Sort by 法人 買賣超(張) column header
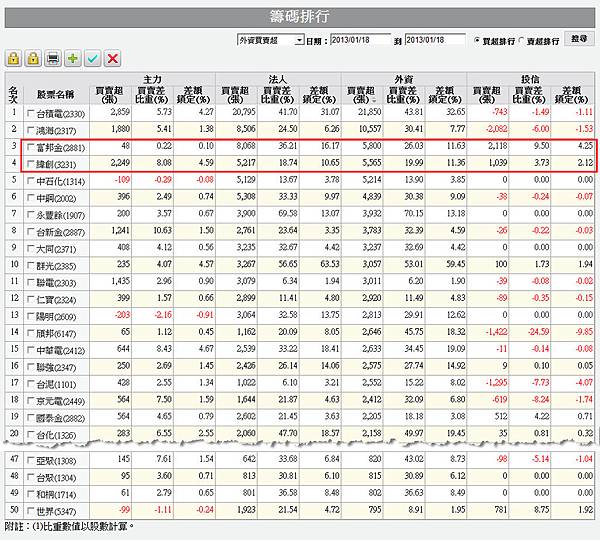Image resolution: width=600 pixels, height=540 pixels. [x=235, y=95]
